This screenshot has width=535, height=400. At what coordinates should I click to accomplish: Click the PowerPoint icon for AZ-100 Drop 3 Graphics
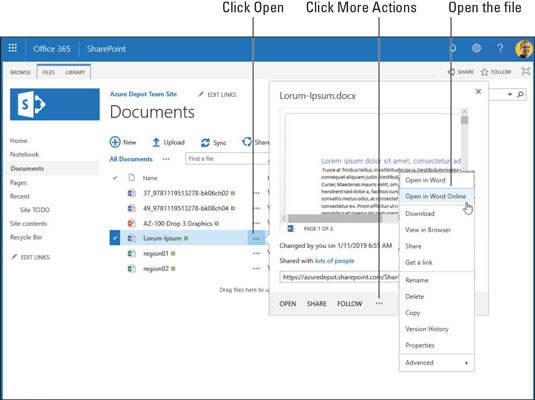pyautogui.click(x=132, y=223)
